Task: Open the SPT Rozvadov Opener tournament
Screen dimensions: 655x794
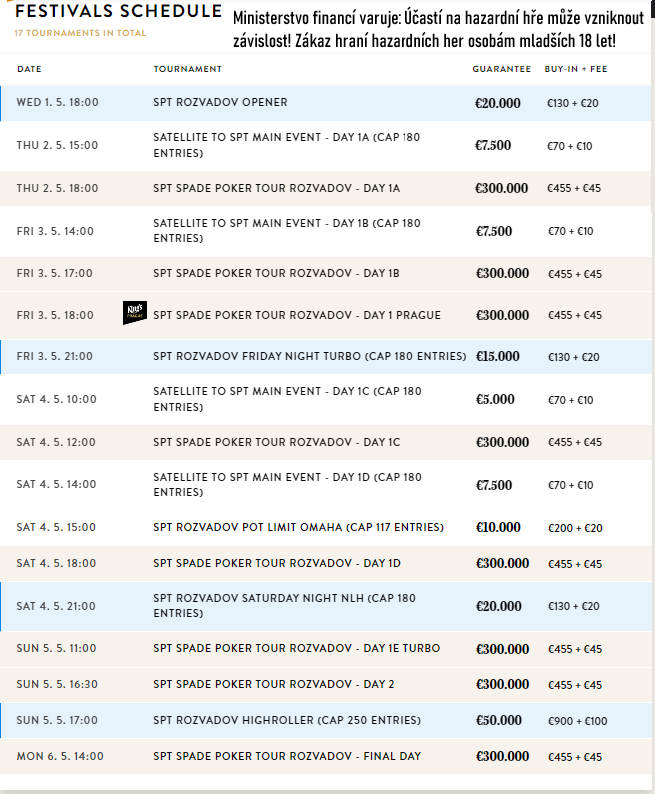Action: click(x=220, y=103)
